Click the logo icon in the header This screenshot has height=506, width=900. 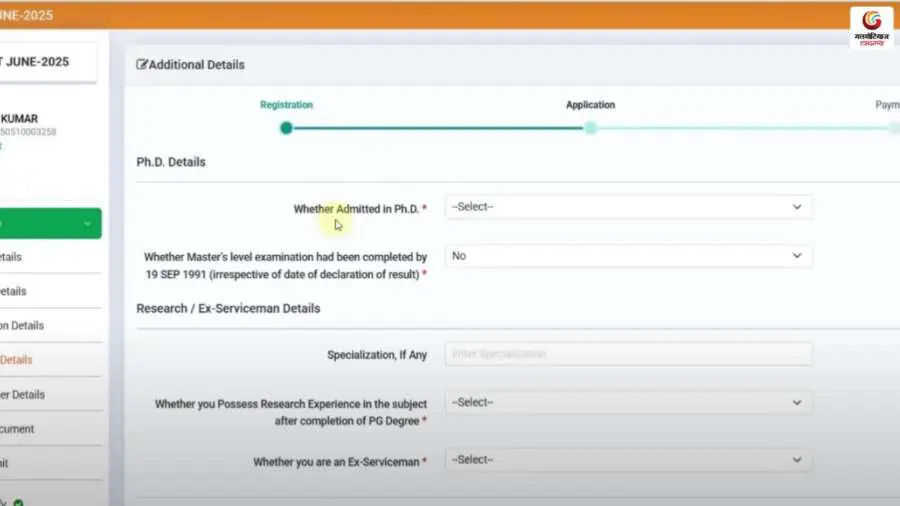tap(871, 28)
